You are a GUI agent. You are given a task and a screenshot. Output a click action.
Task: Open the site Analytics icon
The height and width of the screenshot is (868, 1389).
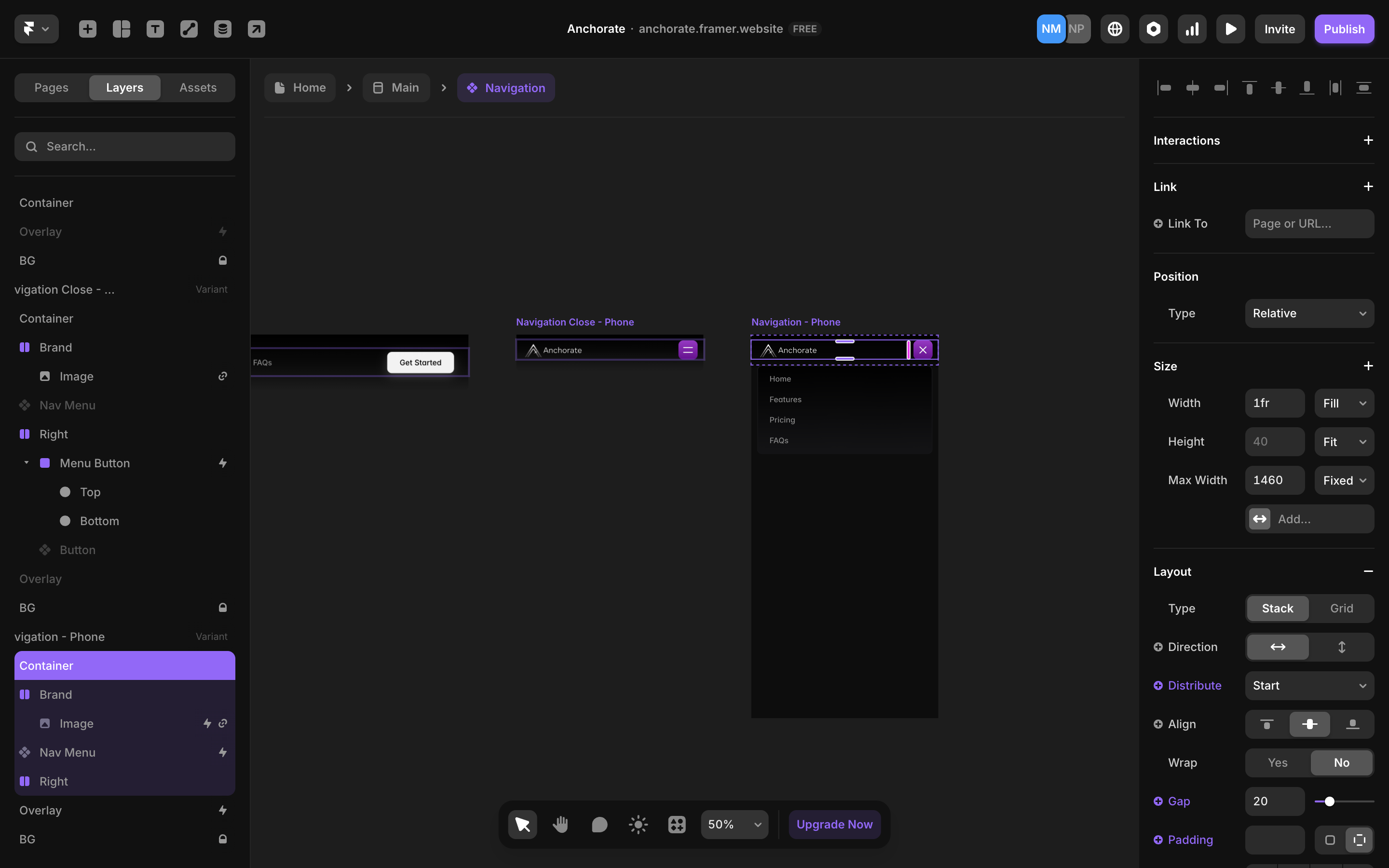tap(1192, 29)
